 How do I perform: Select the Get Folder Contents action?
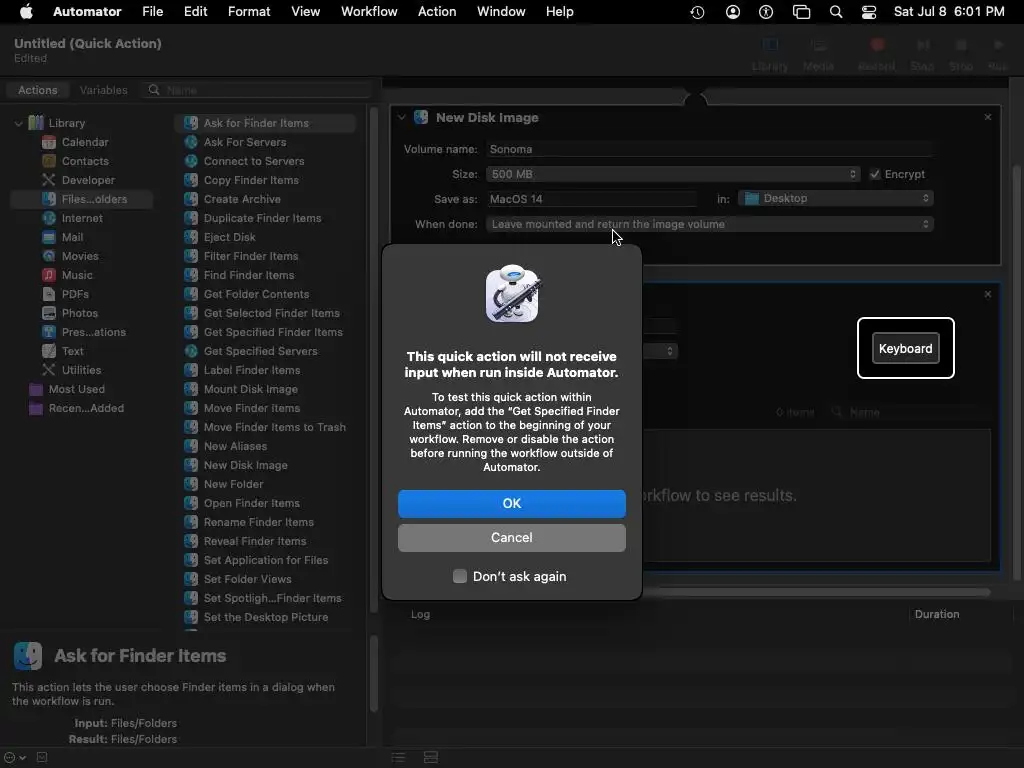[x=256, y=294]
